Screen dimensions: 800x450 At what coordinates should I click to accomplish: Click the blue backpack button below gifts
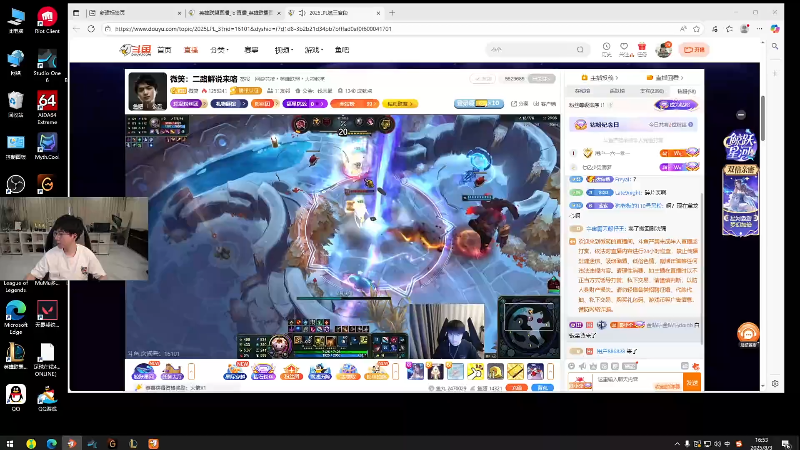(x=542, y=388)
